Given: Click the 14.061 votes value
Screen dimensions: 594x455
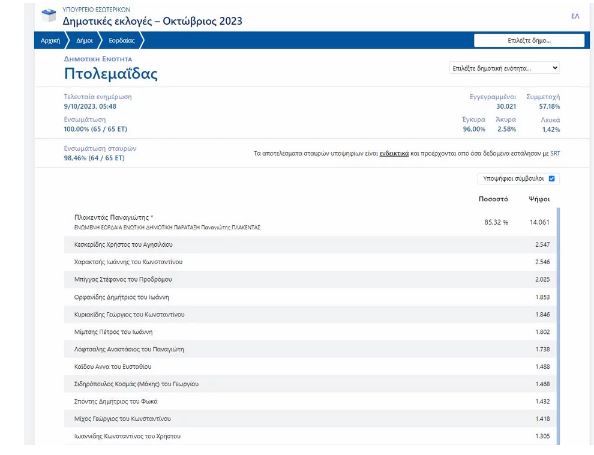Looking at the screenshot, I should pyautogui.click(x=539, y=222).
